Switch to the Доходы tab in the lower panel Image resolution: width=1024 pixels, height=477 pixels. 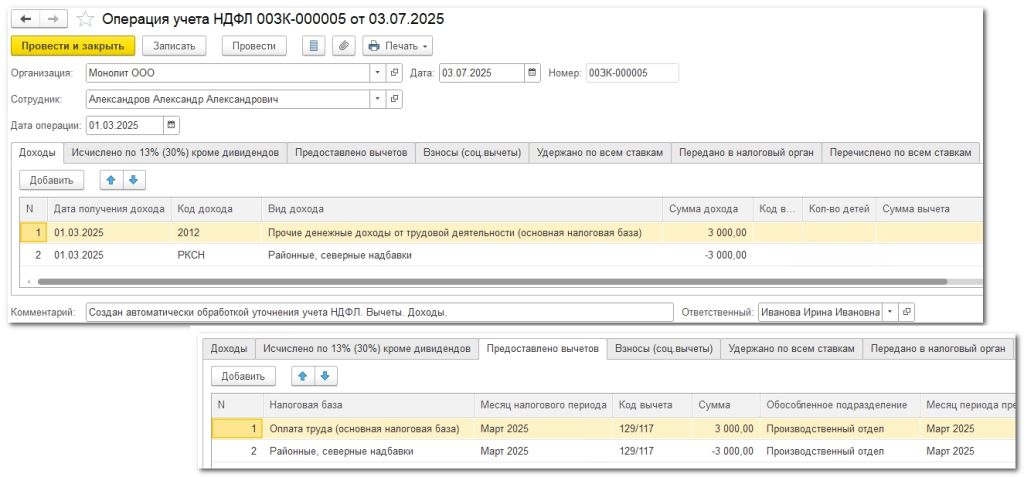(229, 349)
